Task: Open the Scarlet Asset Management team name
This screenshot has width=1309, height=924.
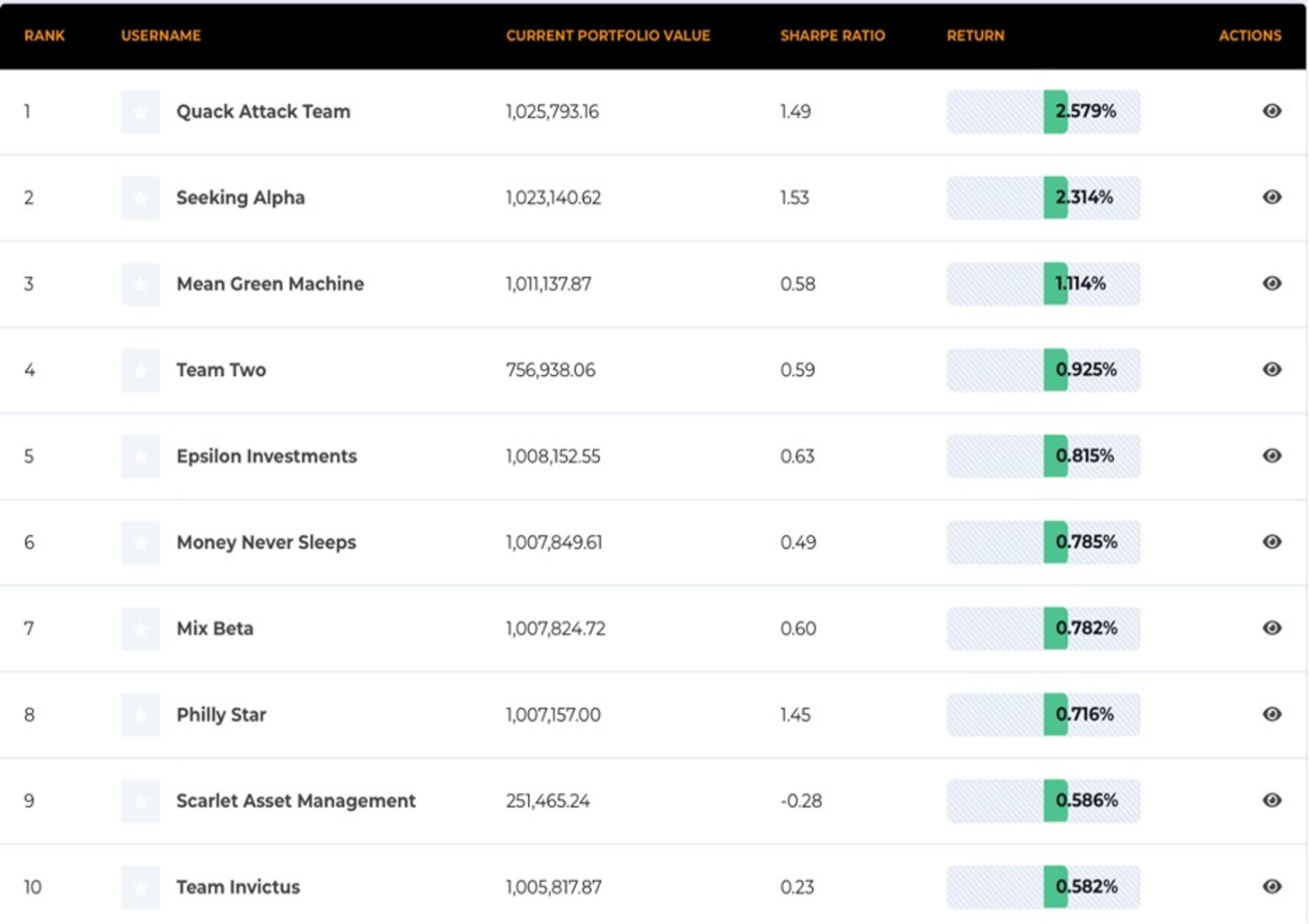Action: tap(295, 801)
